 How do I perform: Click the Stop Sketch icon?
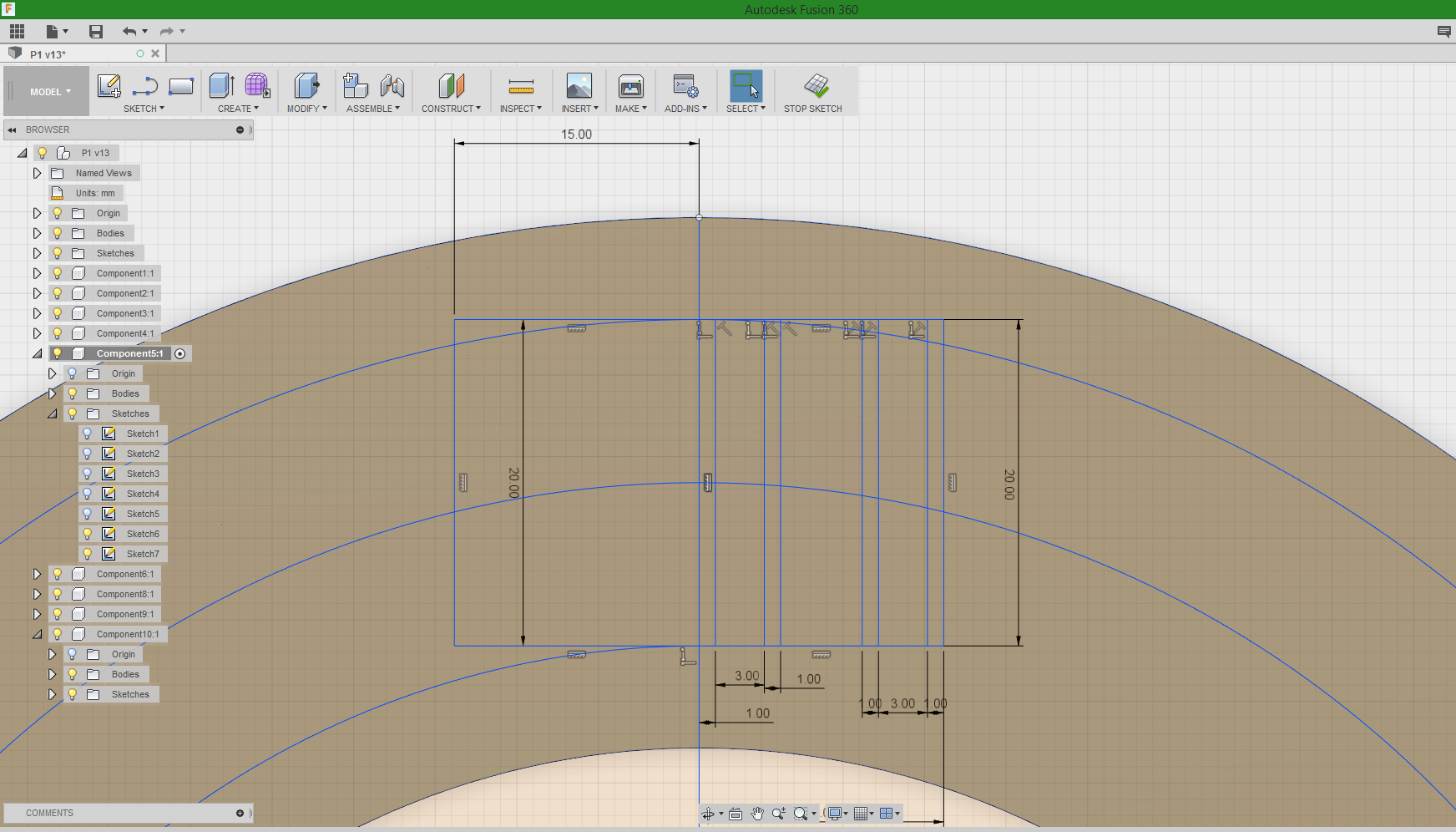click(x=816, y=85)
